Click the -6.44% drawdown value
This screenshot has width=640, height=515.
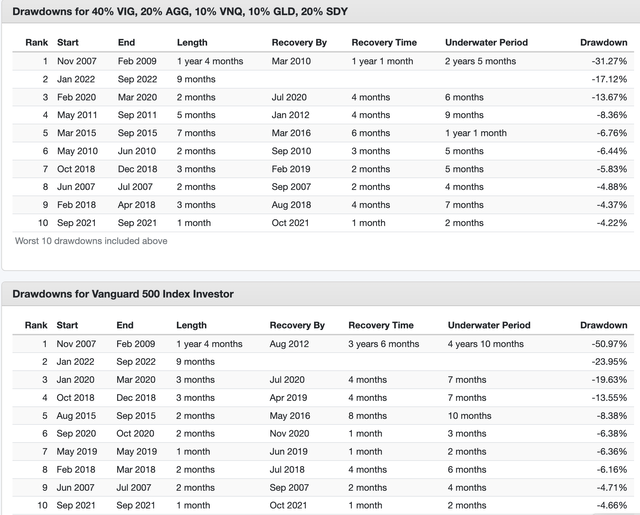pyautogui.click(x=611, y=151)
